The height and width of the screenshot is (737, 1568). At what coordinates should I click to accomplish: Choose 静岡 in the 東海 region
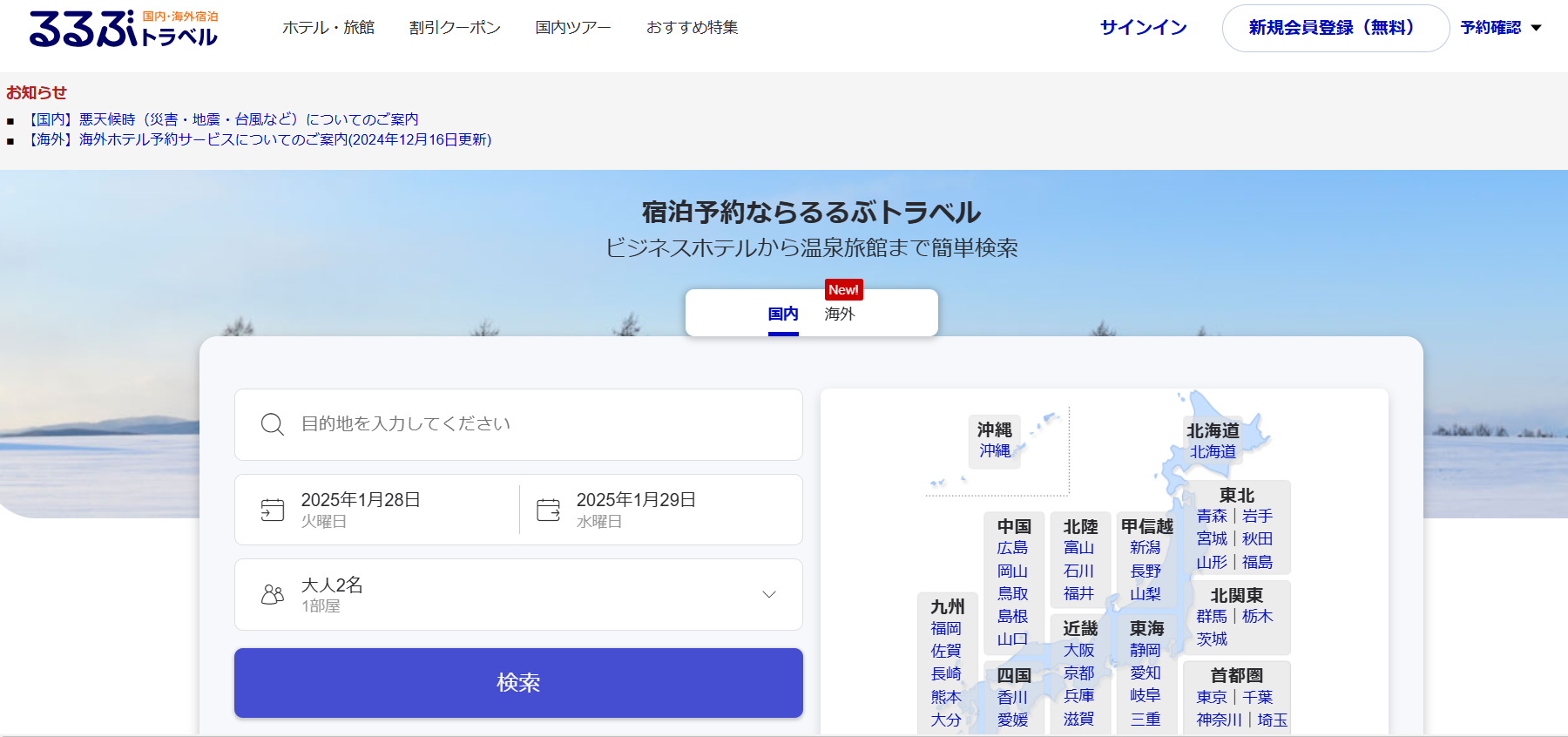click(1146, 651)
